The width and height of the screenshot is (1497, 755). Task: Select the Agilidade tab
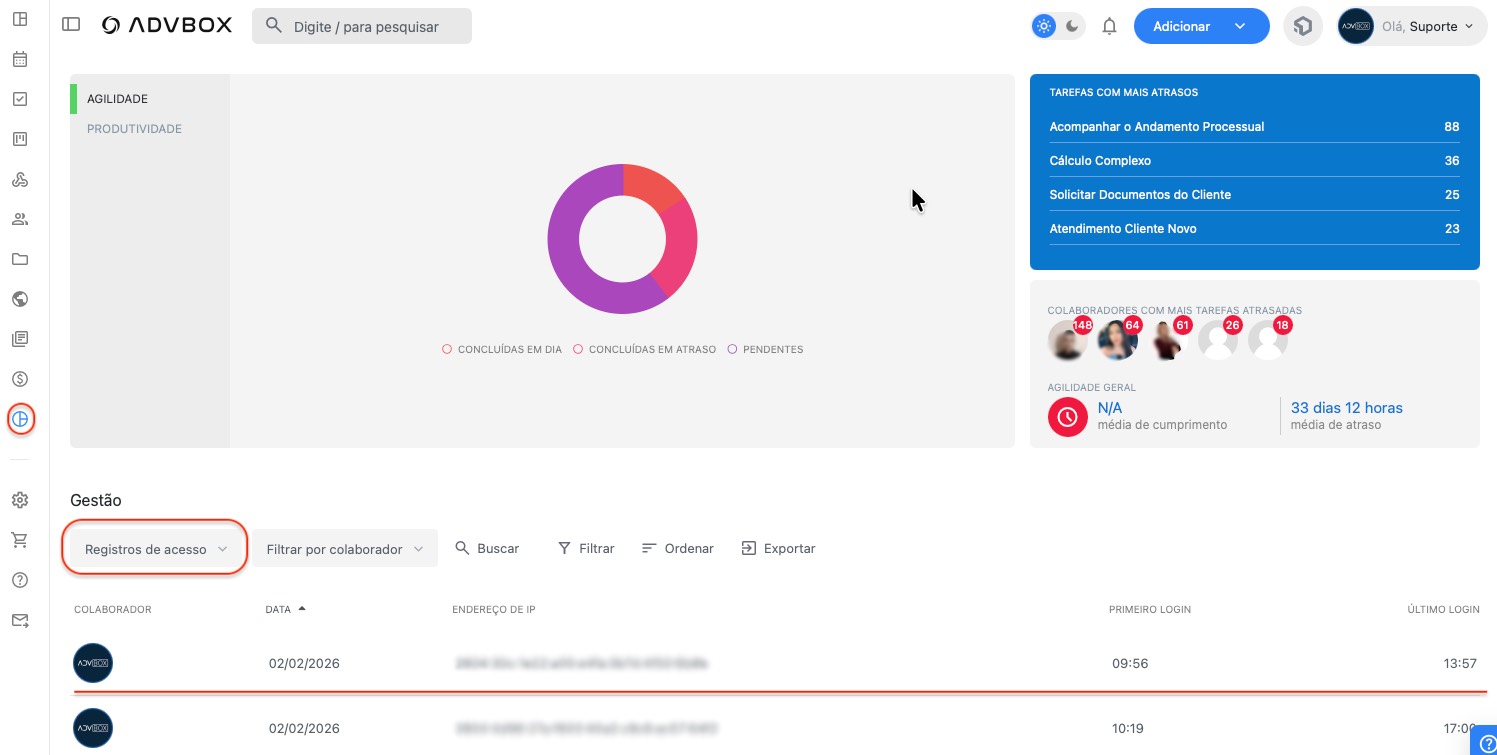click(x=118, y=99)
